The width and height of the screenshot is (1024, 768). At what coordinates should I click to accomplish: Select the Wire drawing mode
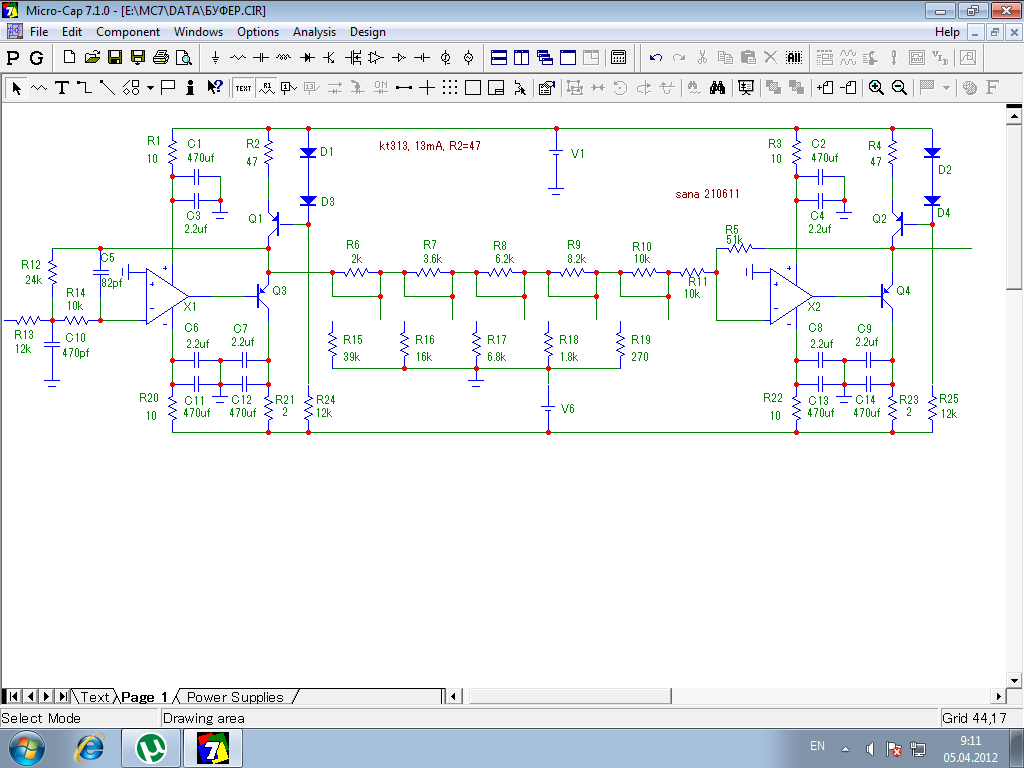point(84,88)
